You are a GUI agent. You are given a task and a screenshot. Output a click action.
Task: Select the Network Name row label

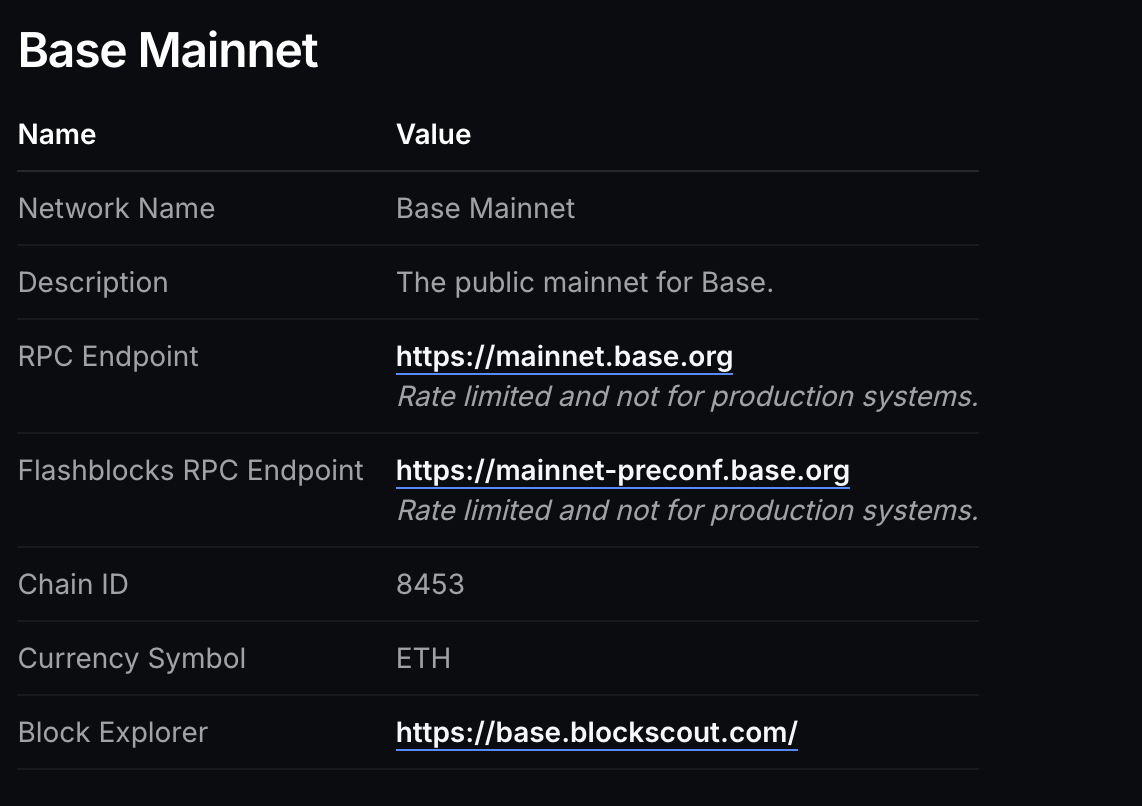[x=116, y=209]
